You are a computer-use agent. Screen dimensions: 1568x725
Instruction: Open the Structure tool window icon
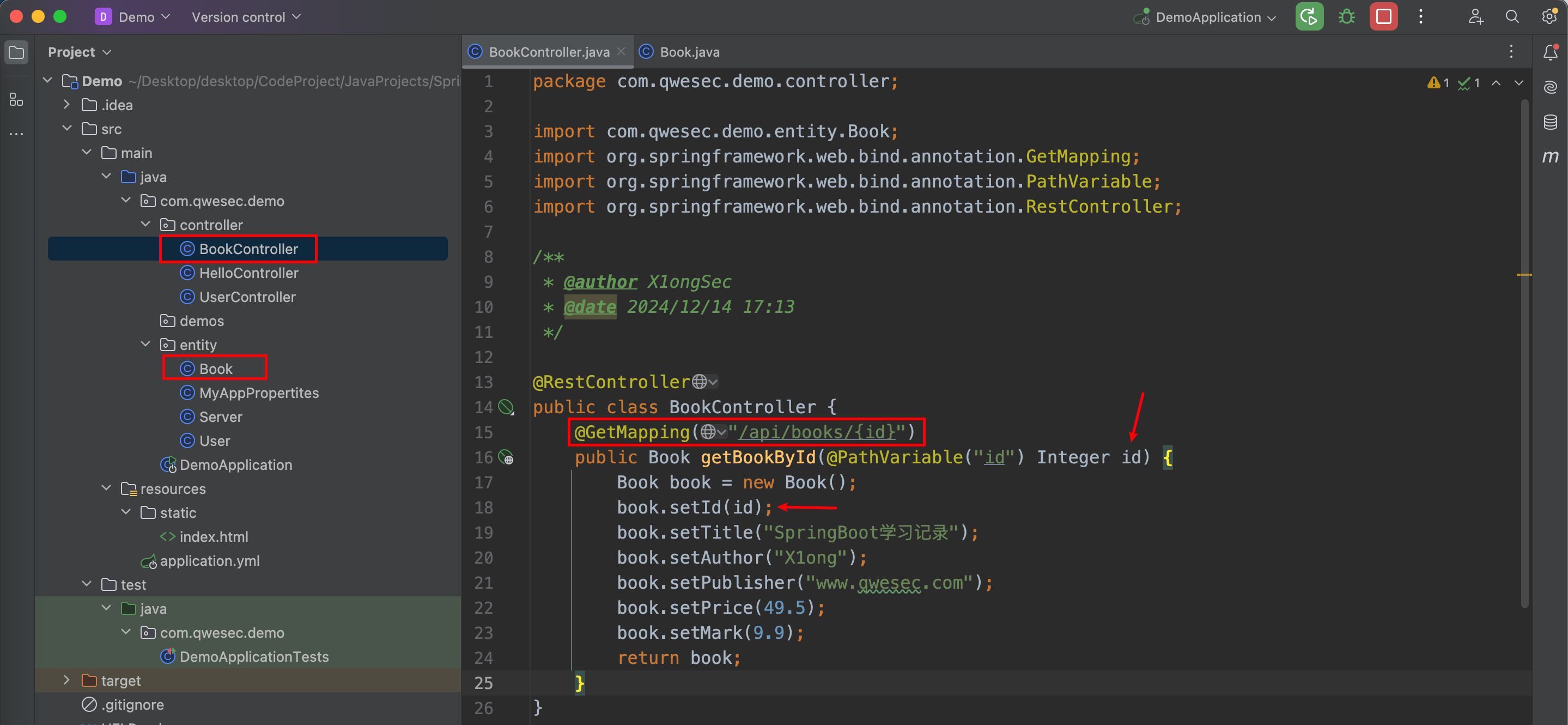(x=16, y=99)
